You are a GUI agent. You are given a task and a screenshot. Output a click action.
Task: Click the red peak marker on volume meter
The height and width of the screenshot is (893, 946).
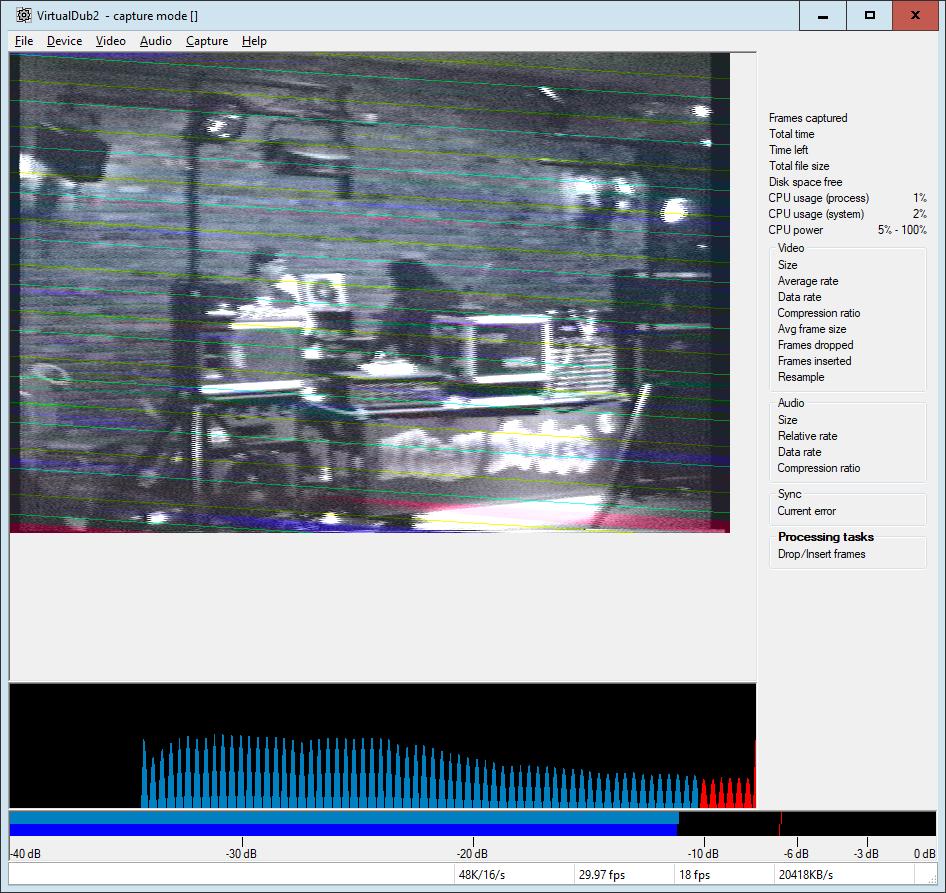click(780, 823)
